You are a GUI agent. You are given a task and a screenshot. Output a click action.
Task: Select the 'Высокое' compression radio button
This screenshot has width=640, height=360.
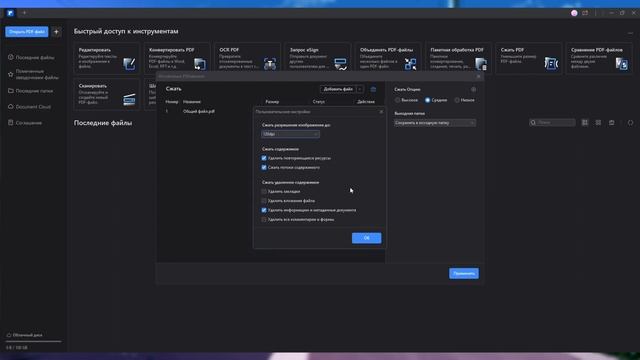[398, 100]
